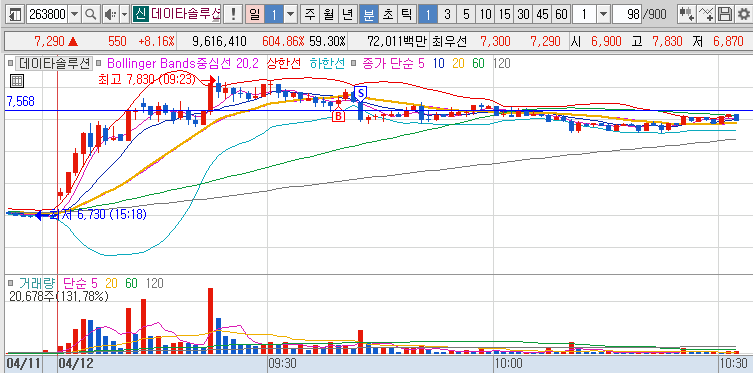Click the blue 10 moving average label
Viewport: 753px width, 373px height.
(438, 63)
